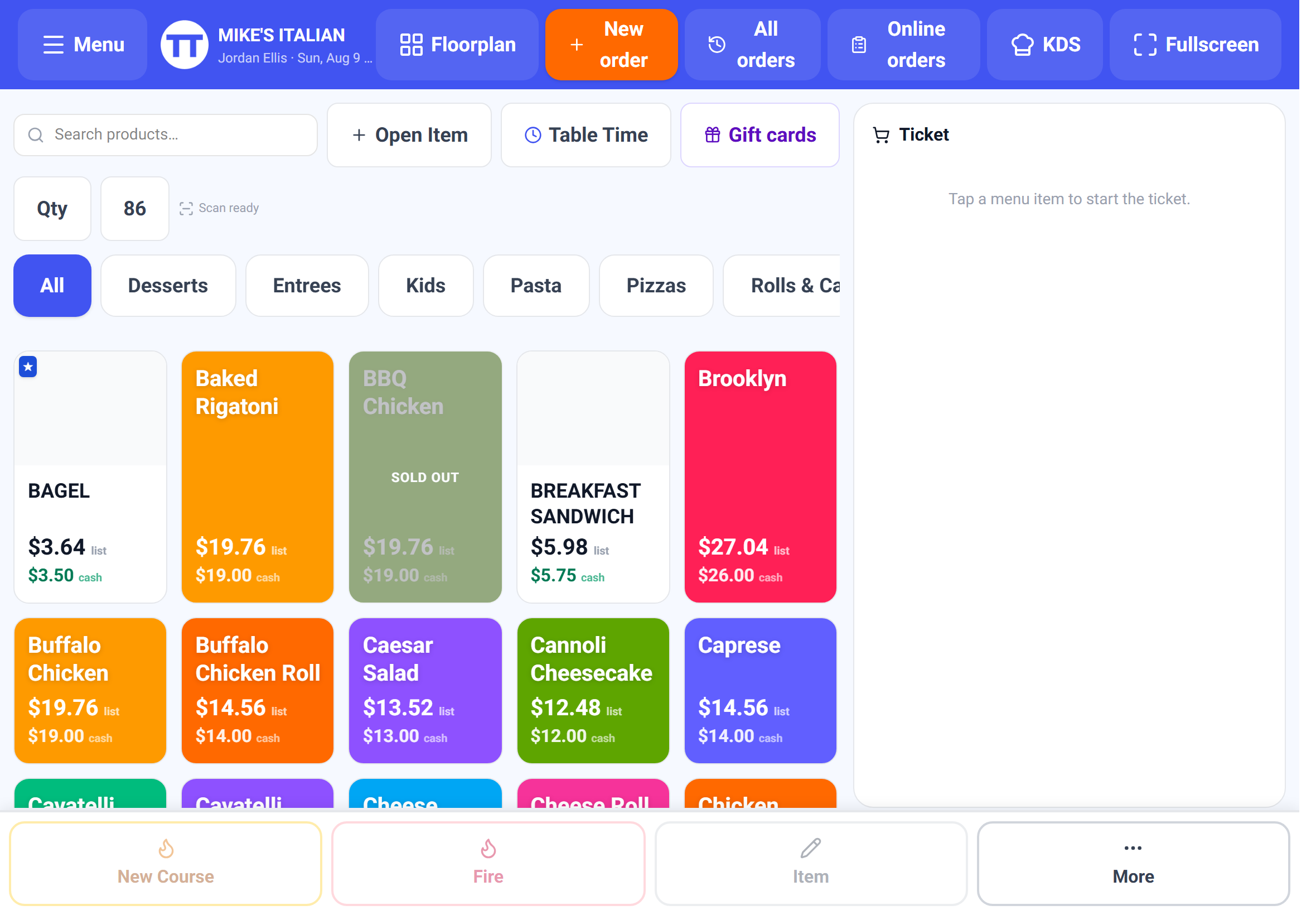This screenshot has height=915, width=1316.
Task: Open the KDS chef hat screen
Action: [x=1044, y=44]
